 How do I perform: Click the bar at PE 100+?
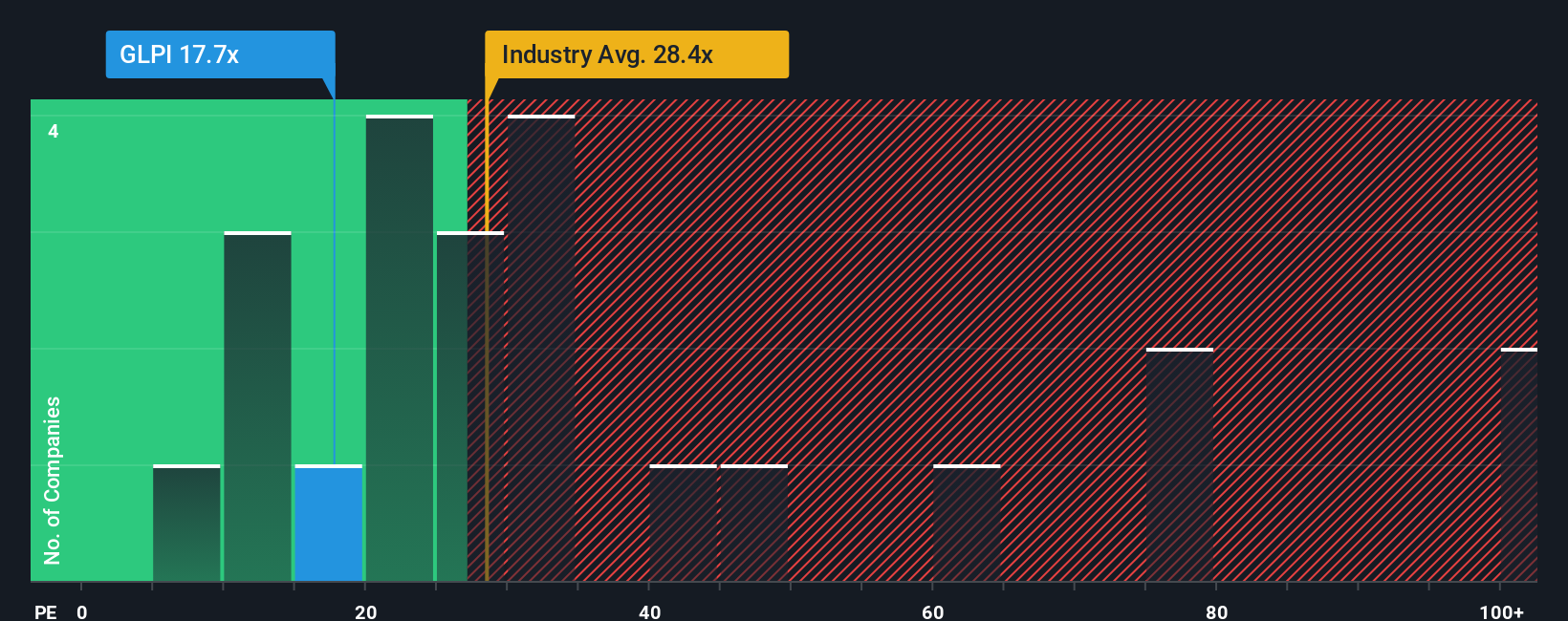coord(1519,465)
